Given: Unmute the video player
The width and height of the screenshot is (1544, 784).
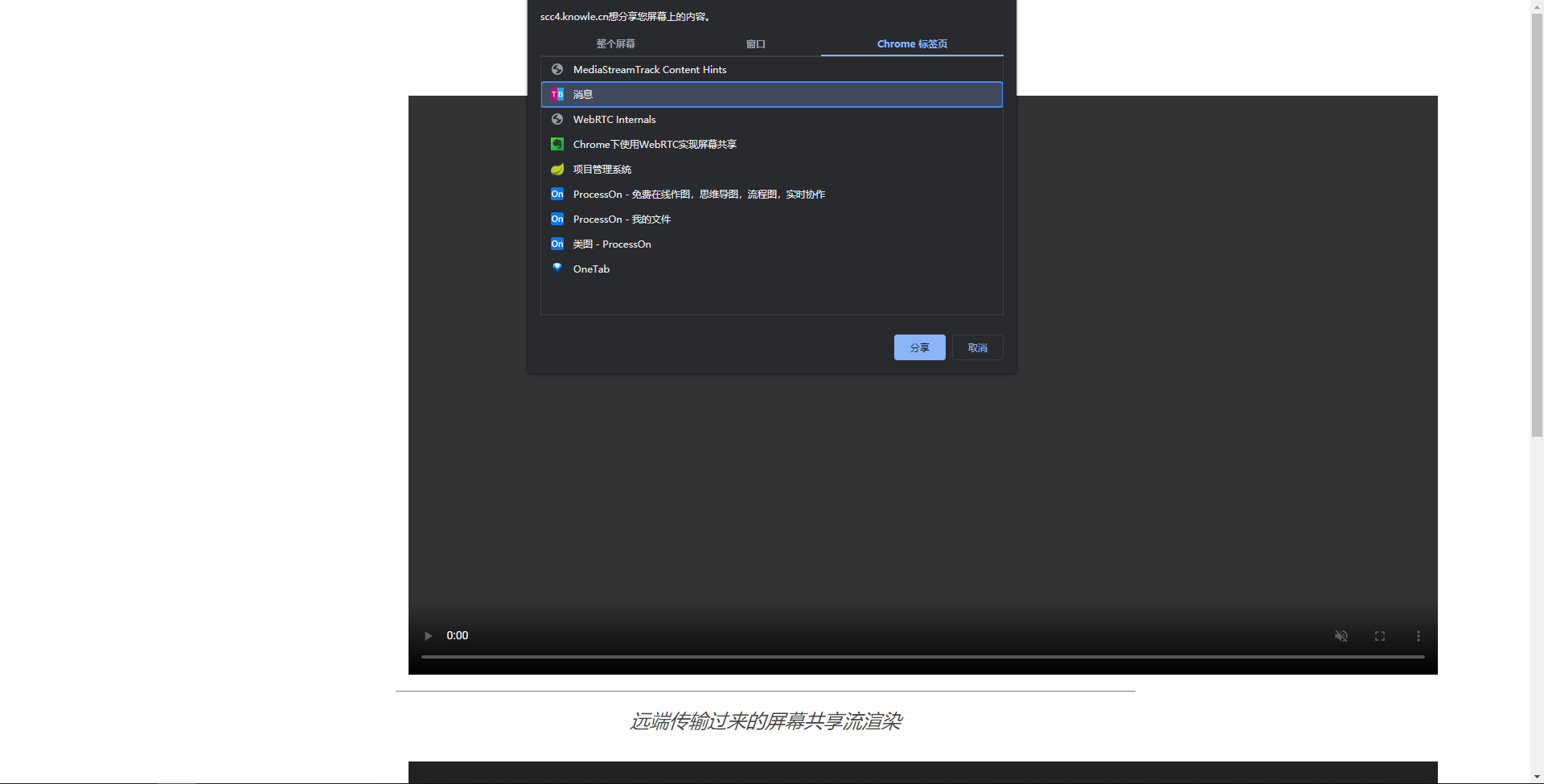Looking at the screenshot, I should (1341, 635).
